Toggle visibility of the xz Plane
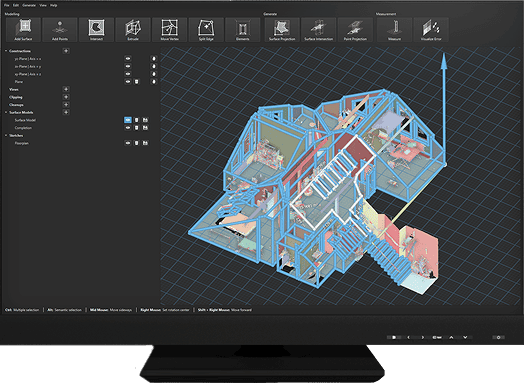 (128, 66)
